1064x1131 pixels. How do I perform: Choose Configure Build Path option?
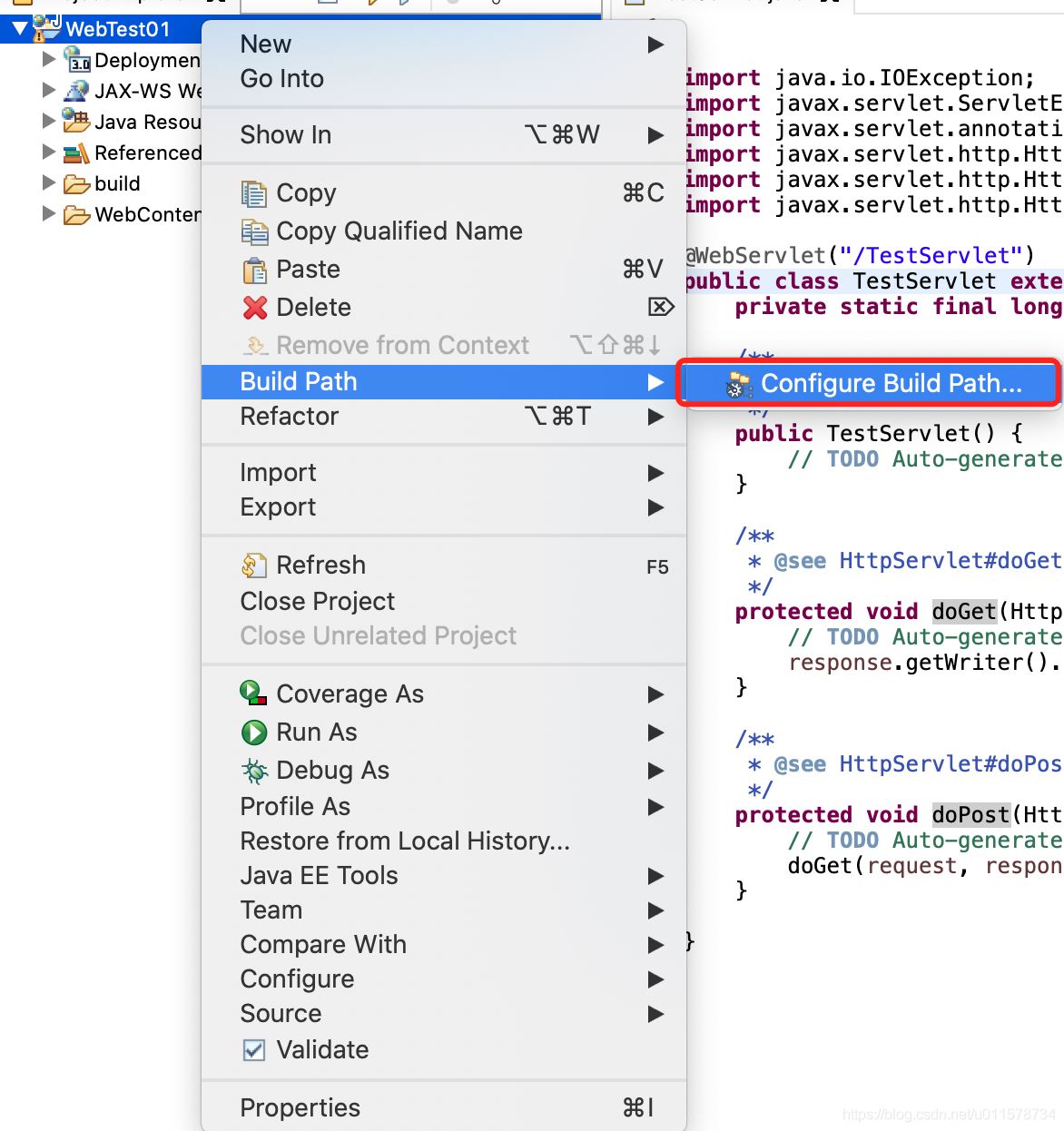tap(891, 384)
